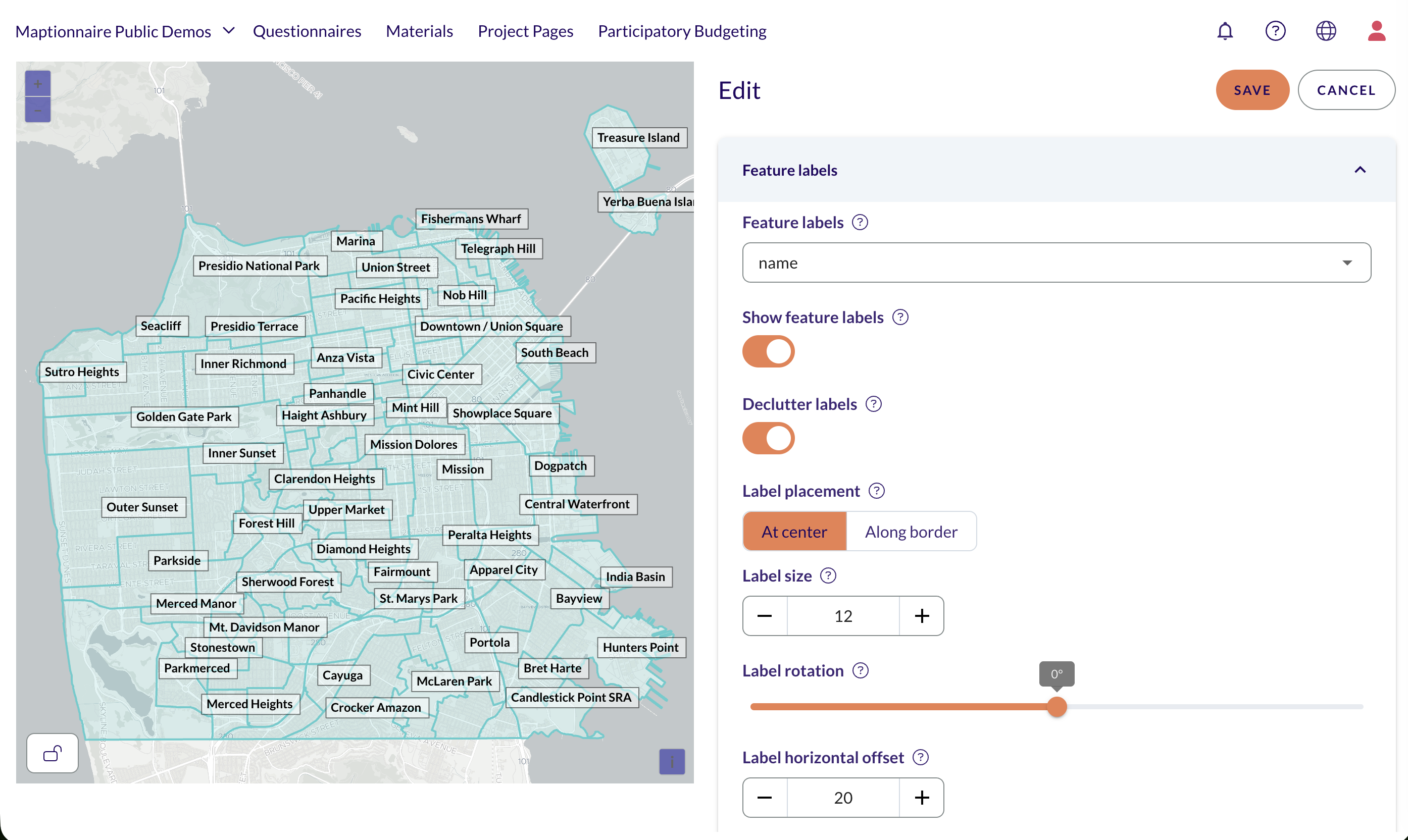The height and width of the screenshot is (840, 1408).
Task: Open the notifications bell
Action: click(x=1225, y=31)
